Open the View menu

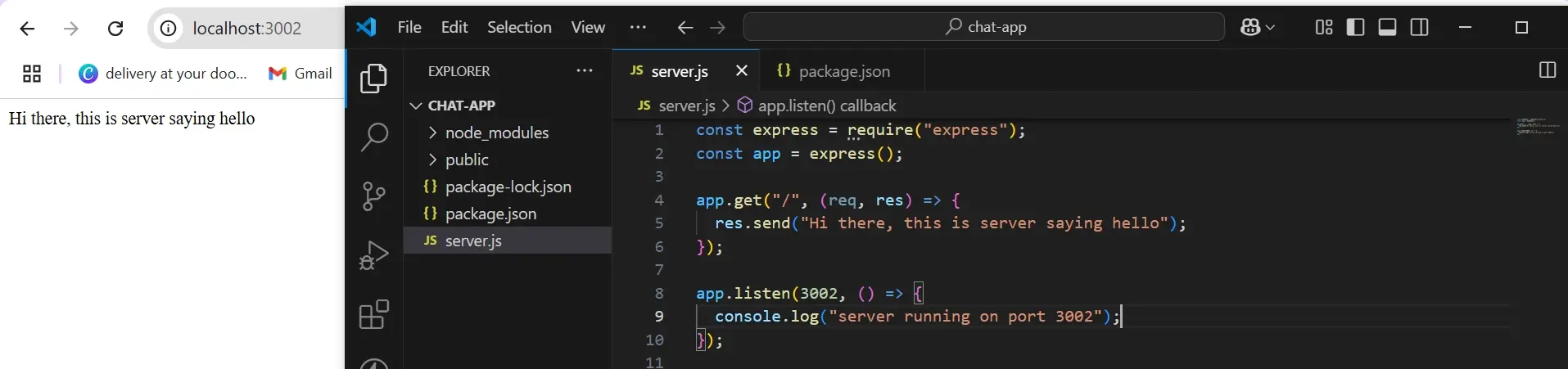588,27
